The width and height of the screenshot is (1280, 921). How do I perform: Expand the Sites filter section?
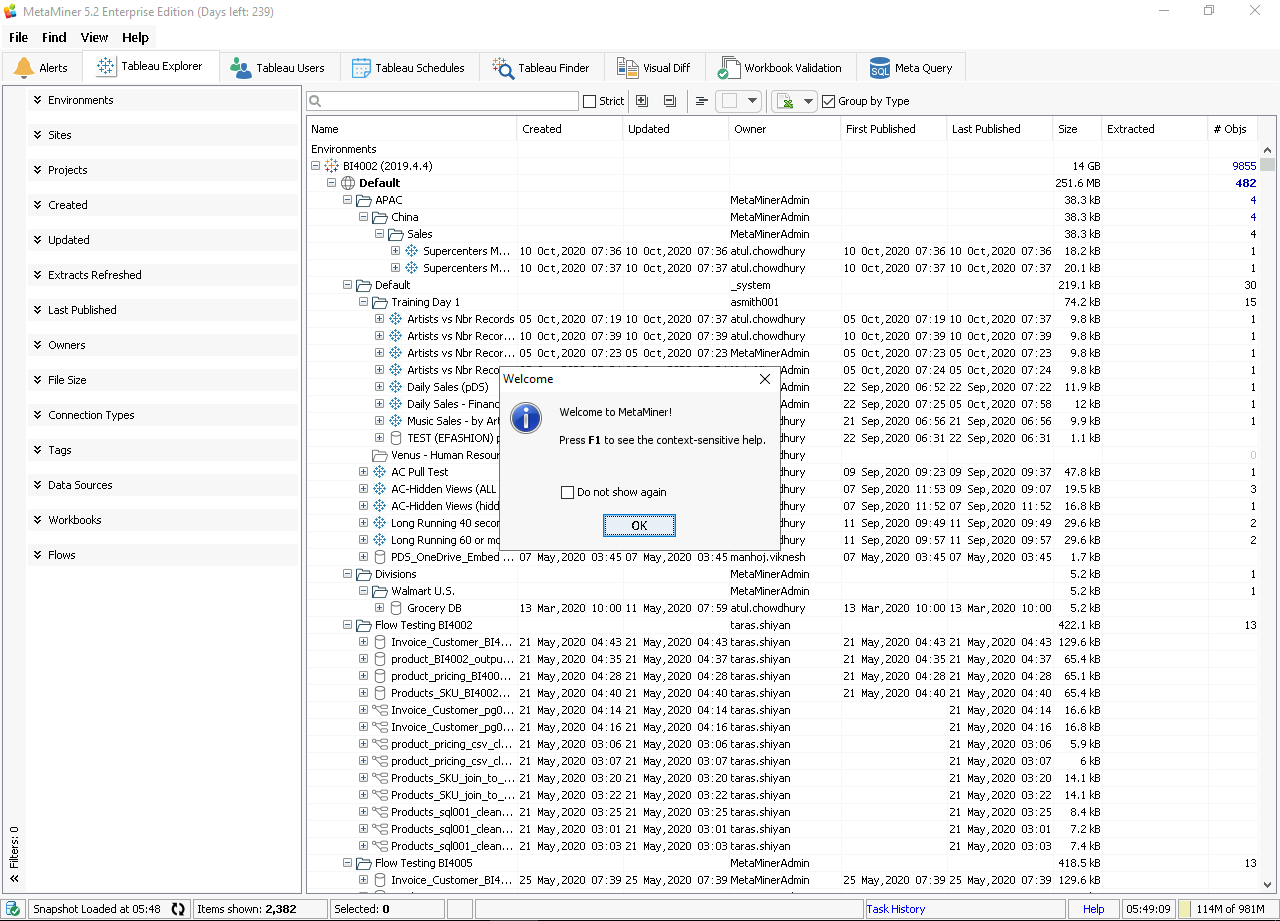(x=163, y=135)
